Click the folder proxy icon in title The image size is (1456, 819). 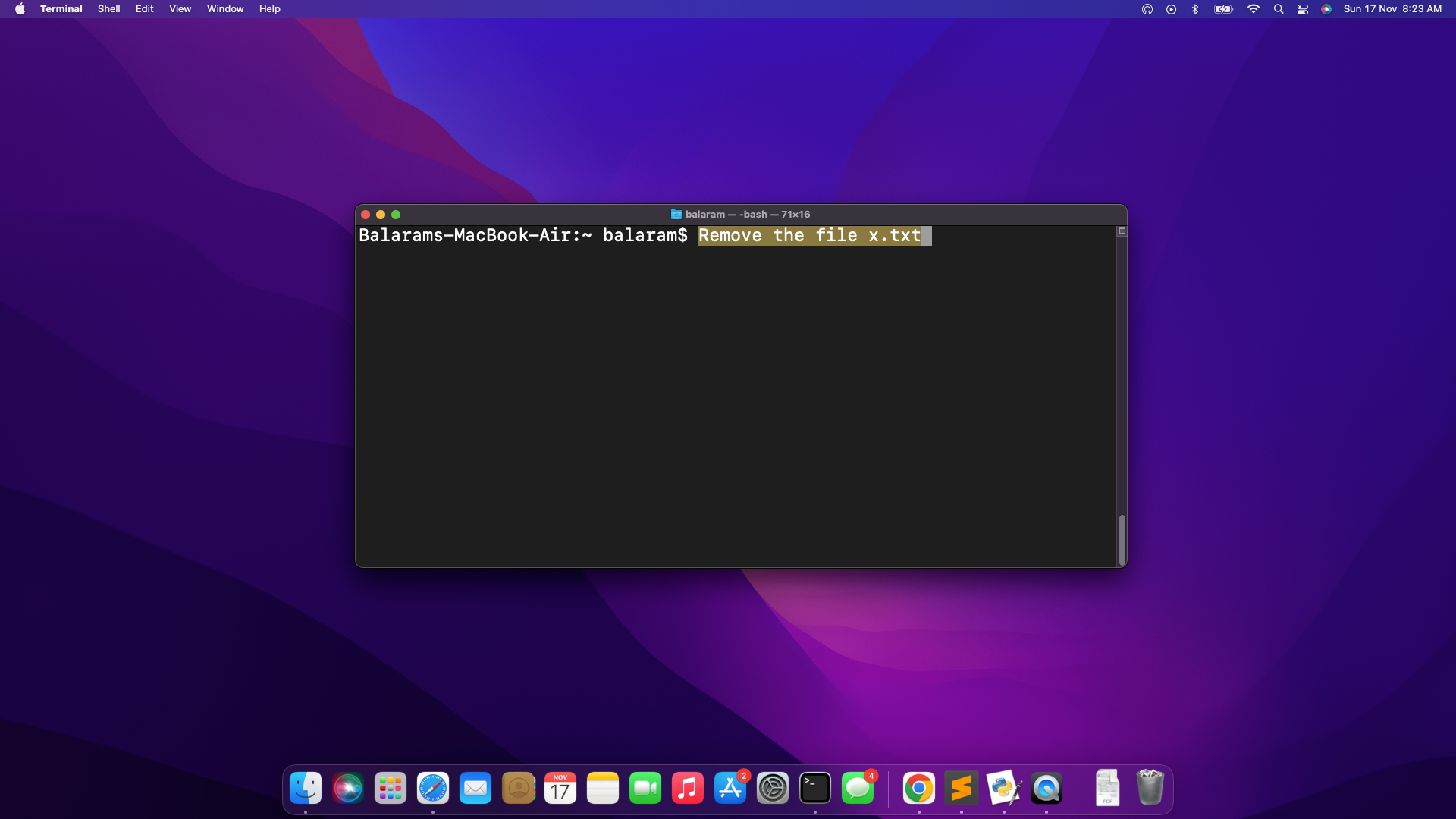coord(676,215)
